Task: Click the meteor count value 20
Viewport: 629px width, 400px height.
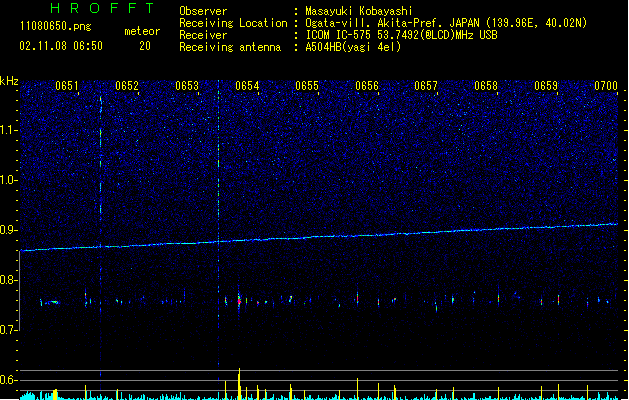Action: pos(145,46)
